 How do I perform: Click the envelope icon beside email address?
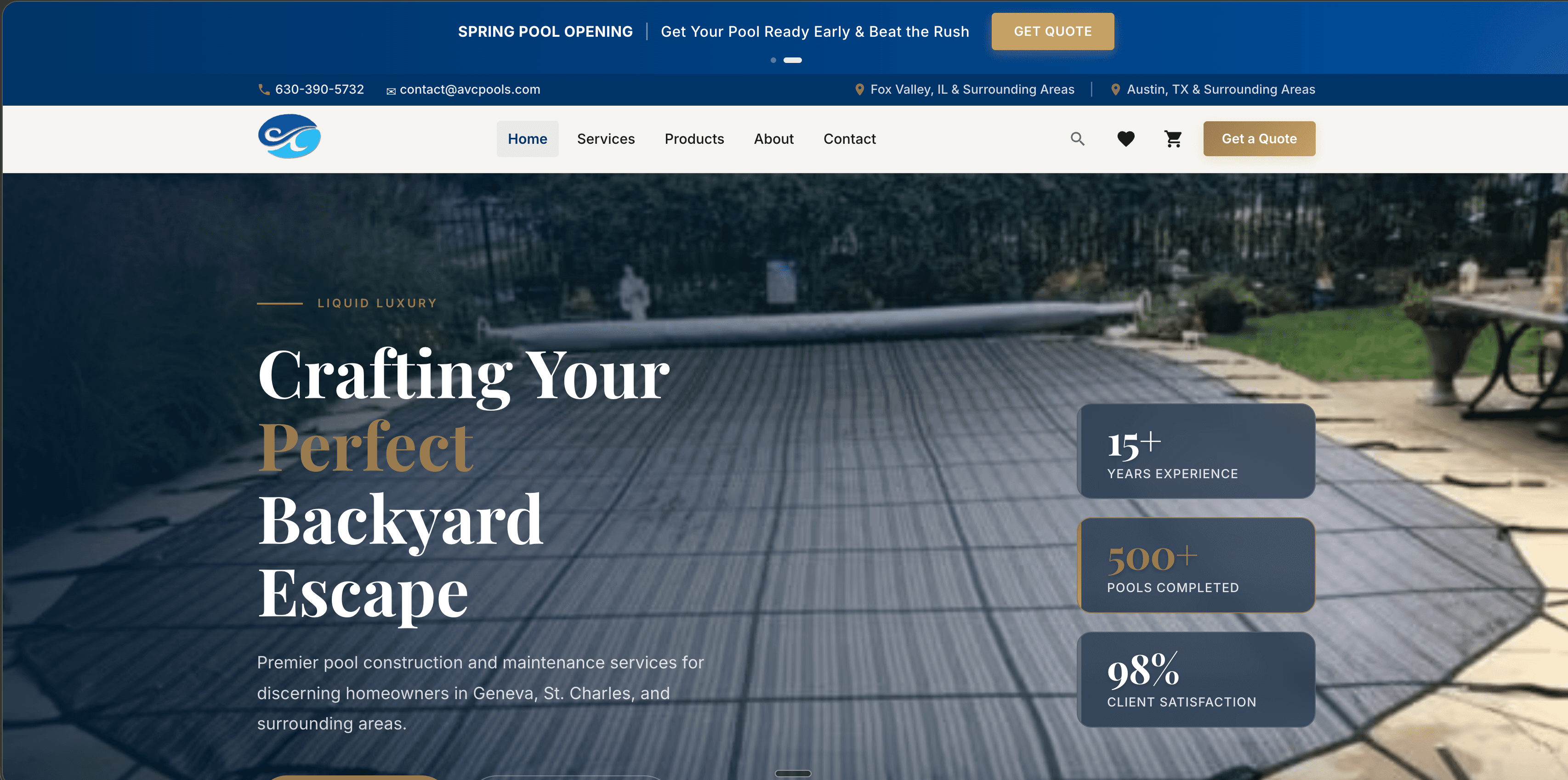[x=391, y=90]
